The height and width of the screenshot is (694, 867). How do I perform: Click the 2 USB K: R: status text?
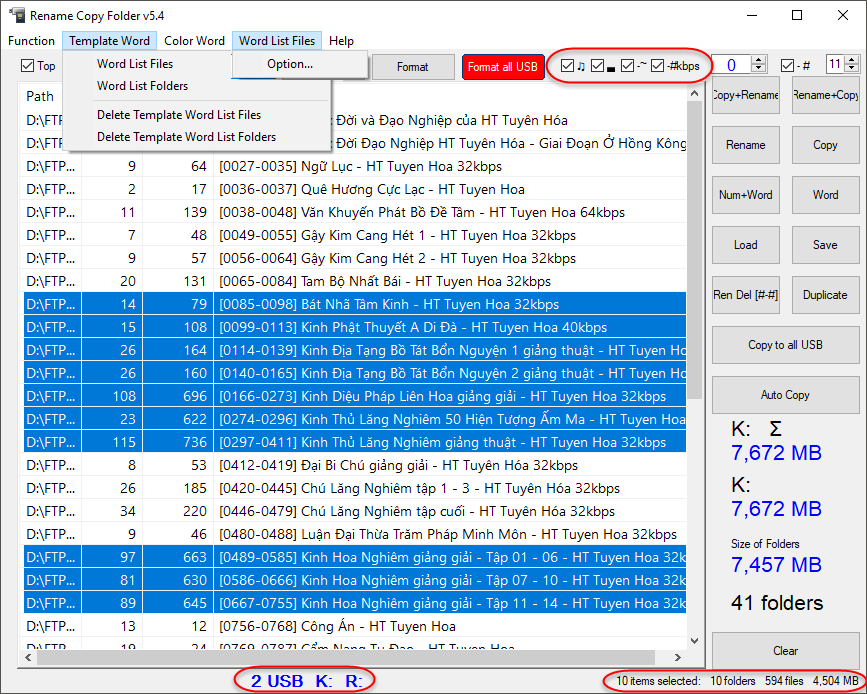(x=306, y=681)
